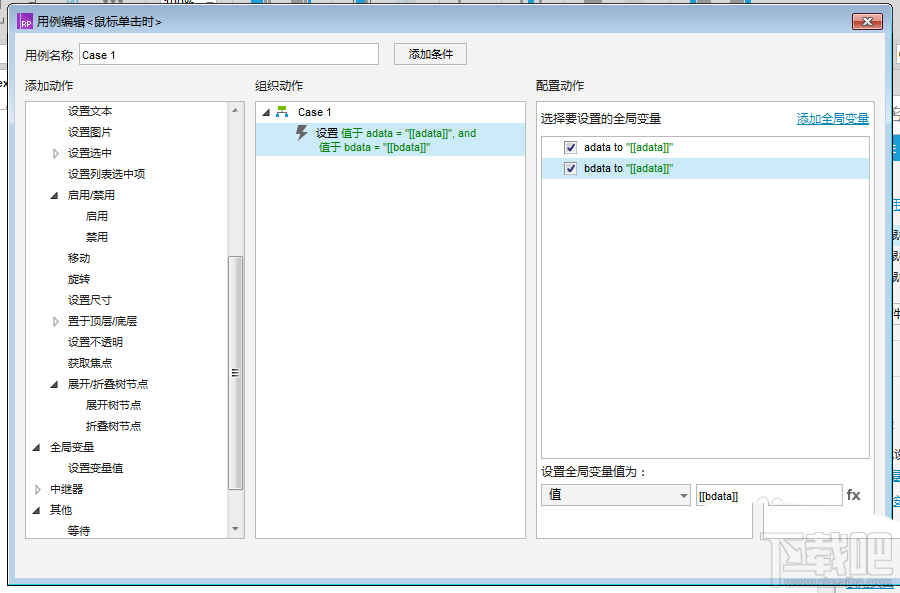Collapse the 全局变量 group
This screenshot has height=593, width=900.
coord(37,447)
